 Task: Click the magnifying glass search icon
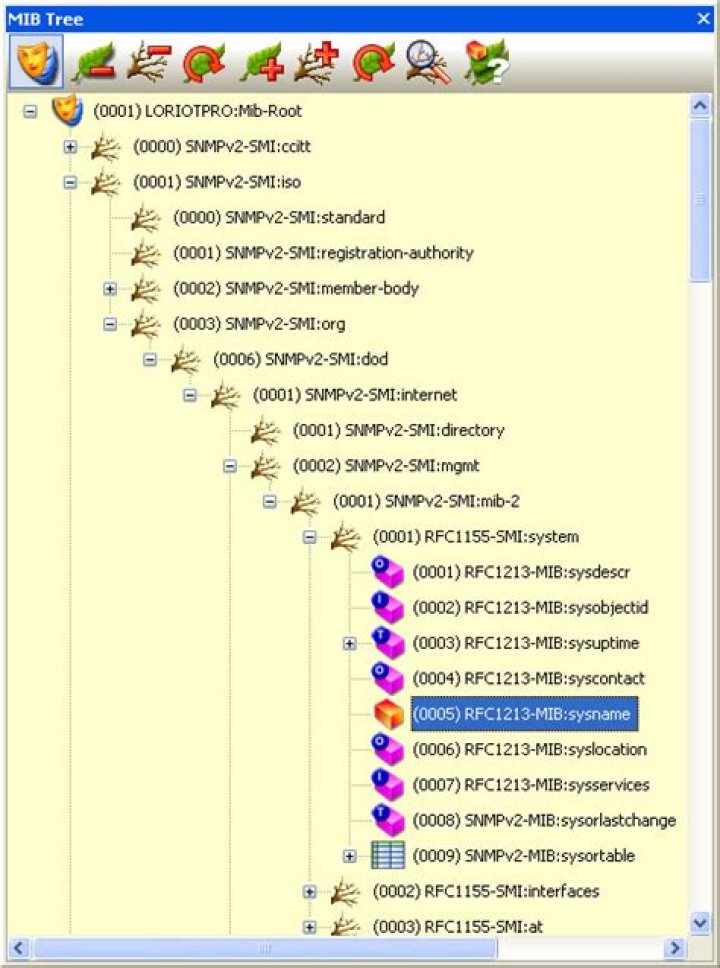click(x=427, y=63)
